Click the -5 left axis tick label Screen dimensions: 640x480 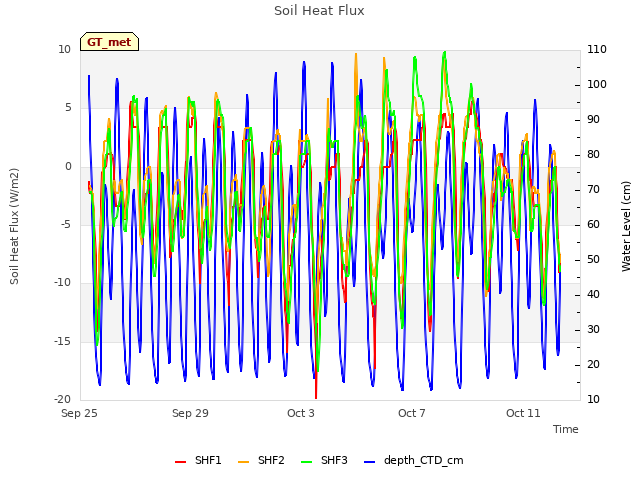tap(65, 224)
